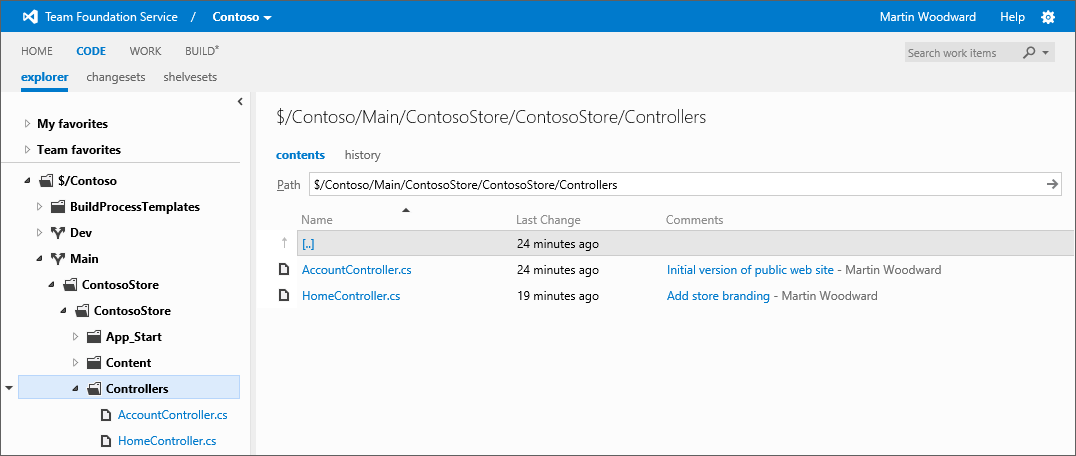Click the BuildProcessTemplates folder icon
The height and width of the screenshot is (456, 1076).
58,207
